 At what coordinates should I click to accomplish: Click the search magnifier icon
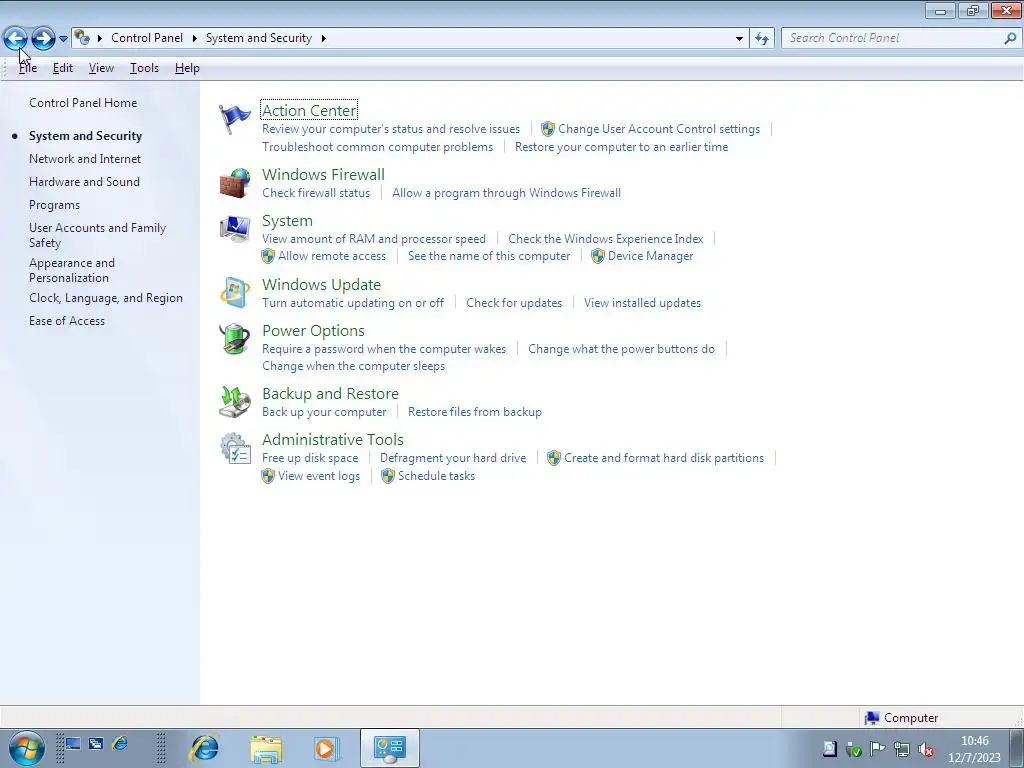point(1010,39)
